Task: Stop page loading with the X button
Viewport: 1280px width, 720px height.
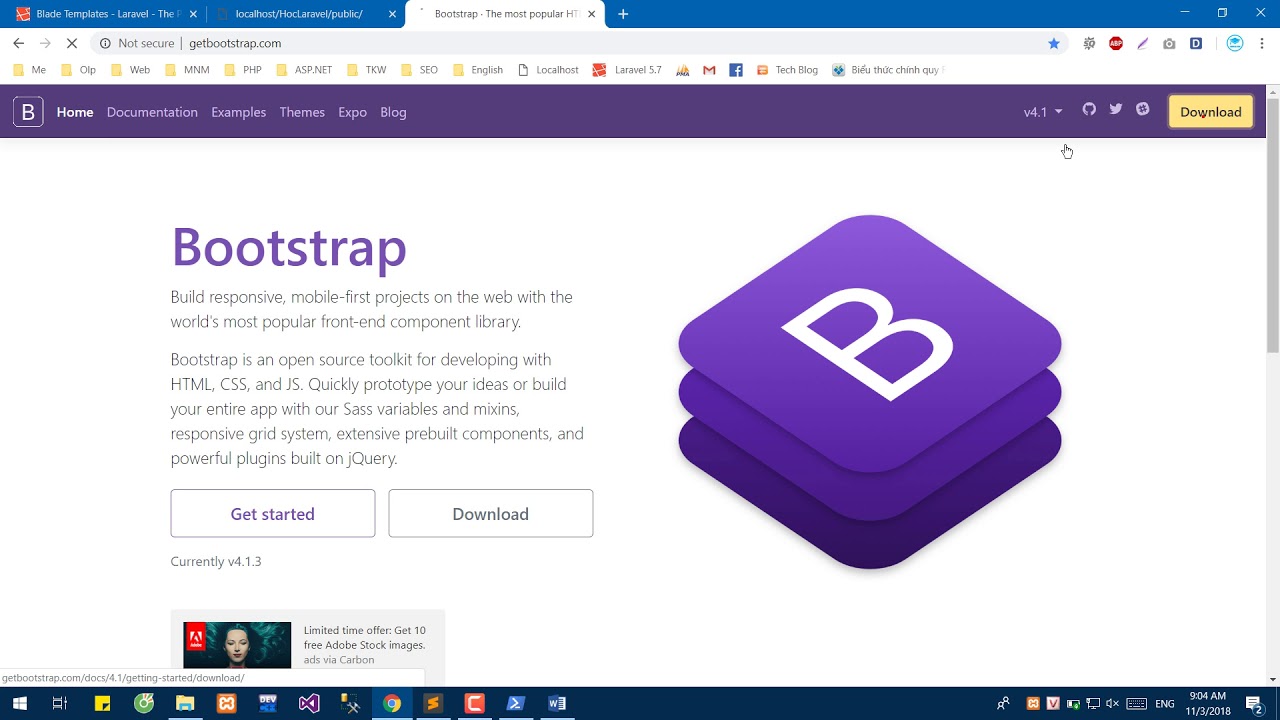Action: (x=71, y=43)
